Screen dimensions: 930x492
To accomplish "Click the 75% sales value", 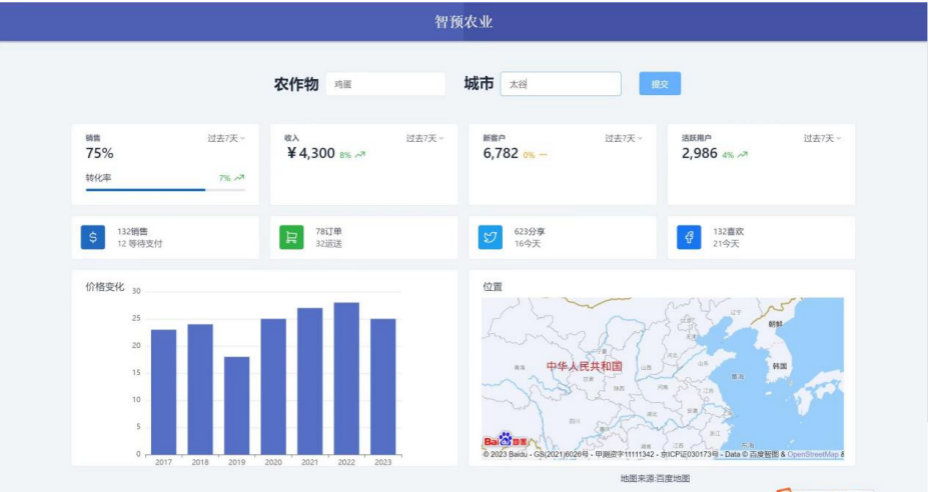I will 100,153.
